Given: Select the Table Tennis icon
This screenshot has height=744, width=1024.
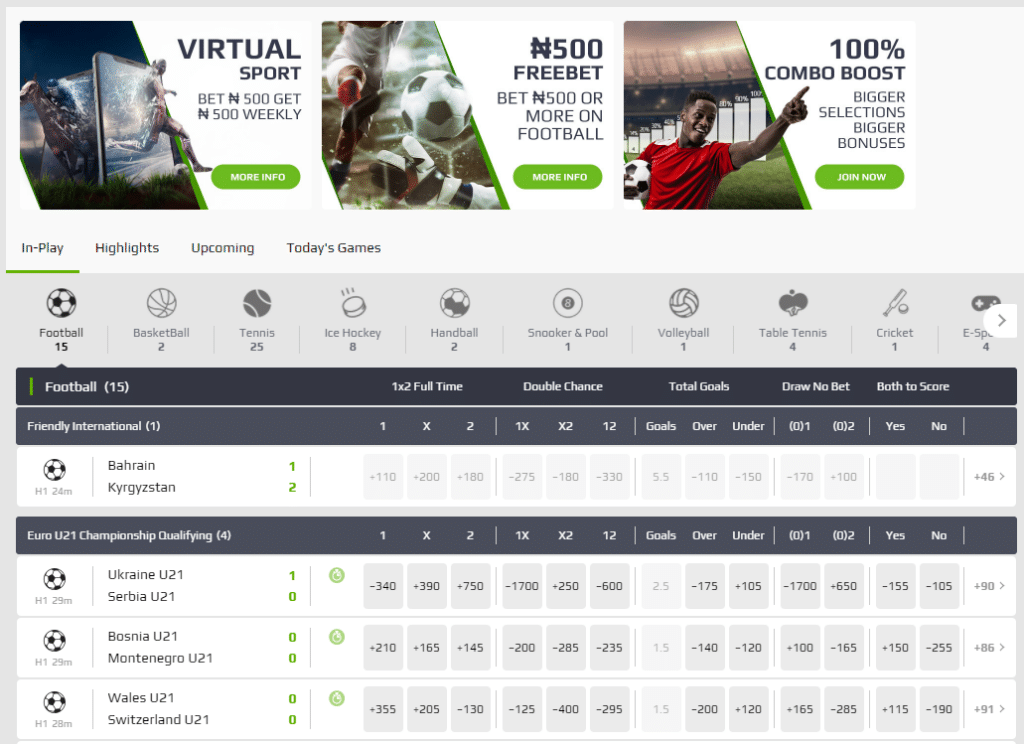Looking at the screenshot, I should pyautogui.click(x=792, y=303).
